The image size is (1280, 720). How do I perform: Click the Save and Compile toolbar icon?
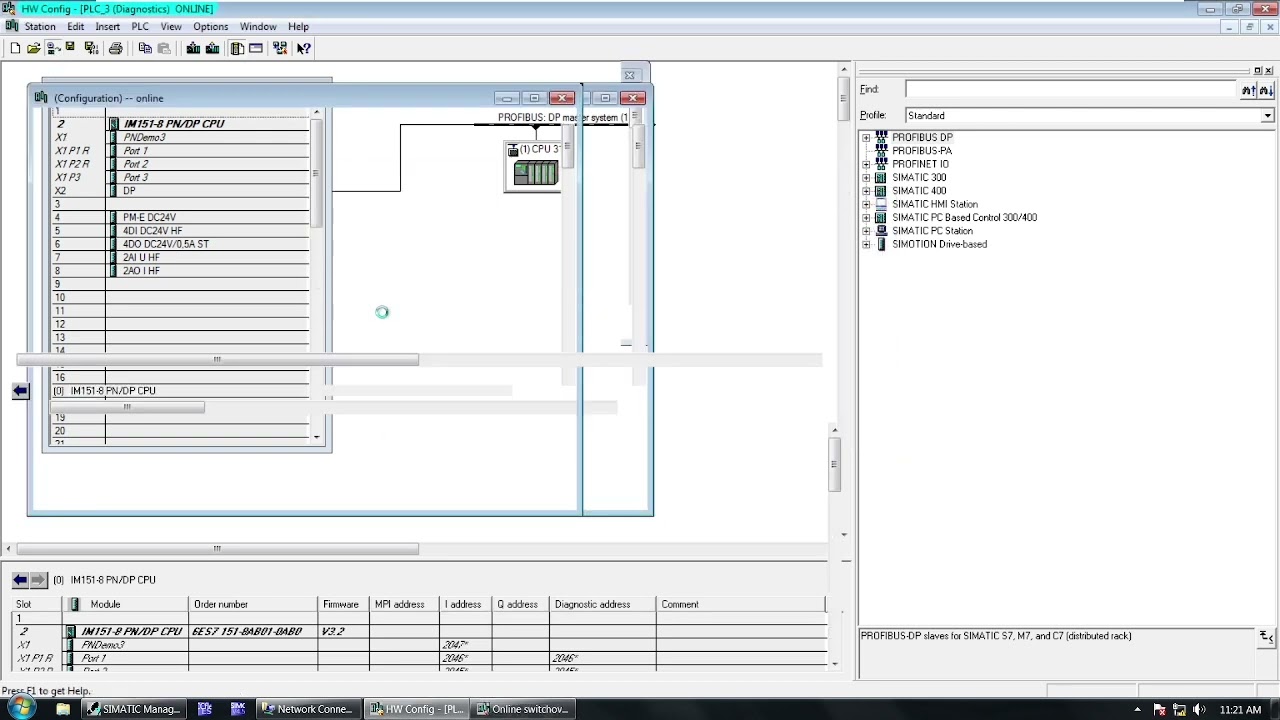click(91, 48)
